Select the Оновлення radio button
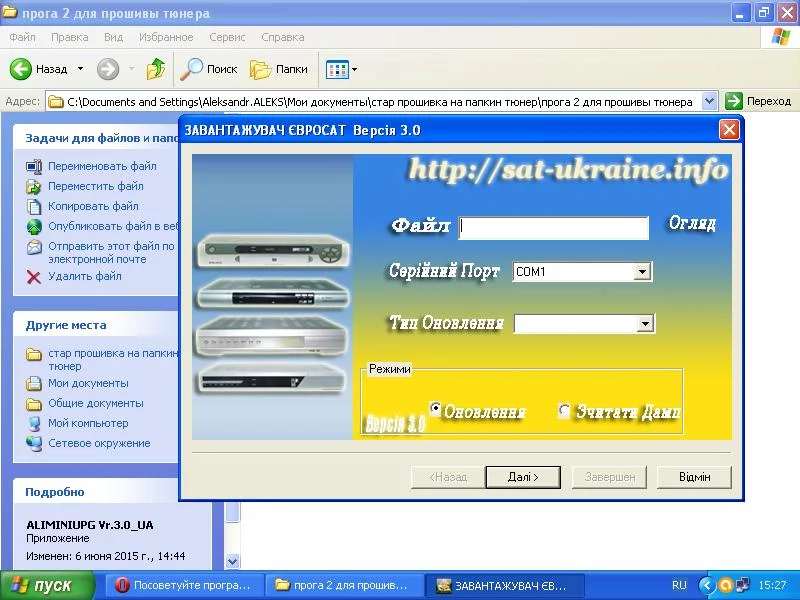This screenshot has width=800, height=600. coord(436,409)
